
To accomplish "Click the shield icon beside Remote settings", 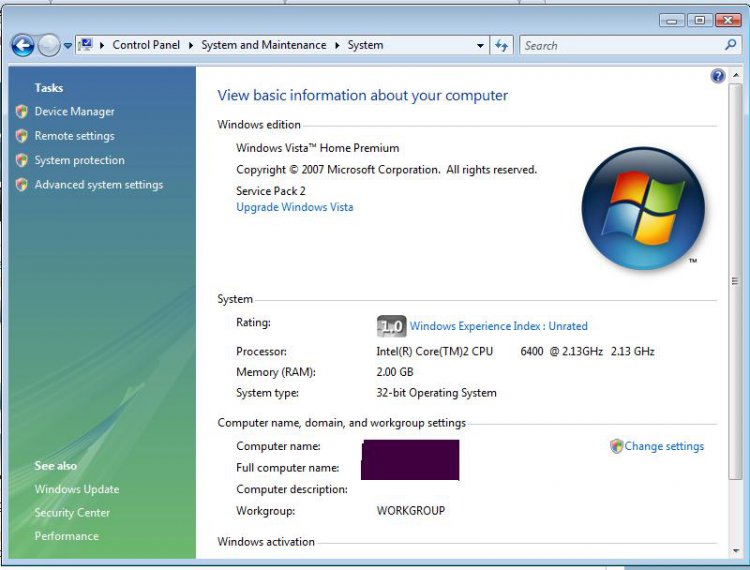I will click(x=22, y=136).
